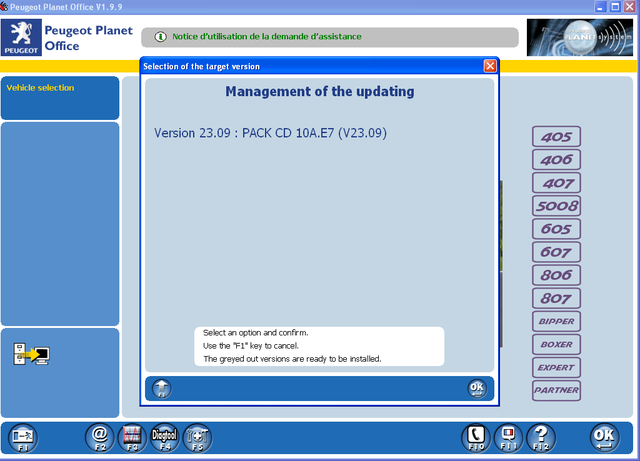The image size is (640, 461).
Task: Click the Vehicle selection panel heading
Action: point(40,88)
